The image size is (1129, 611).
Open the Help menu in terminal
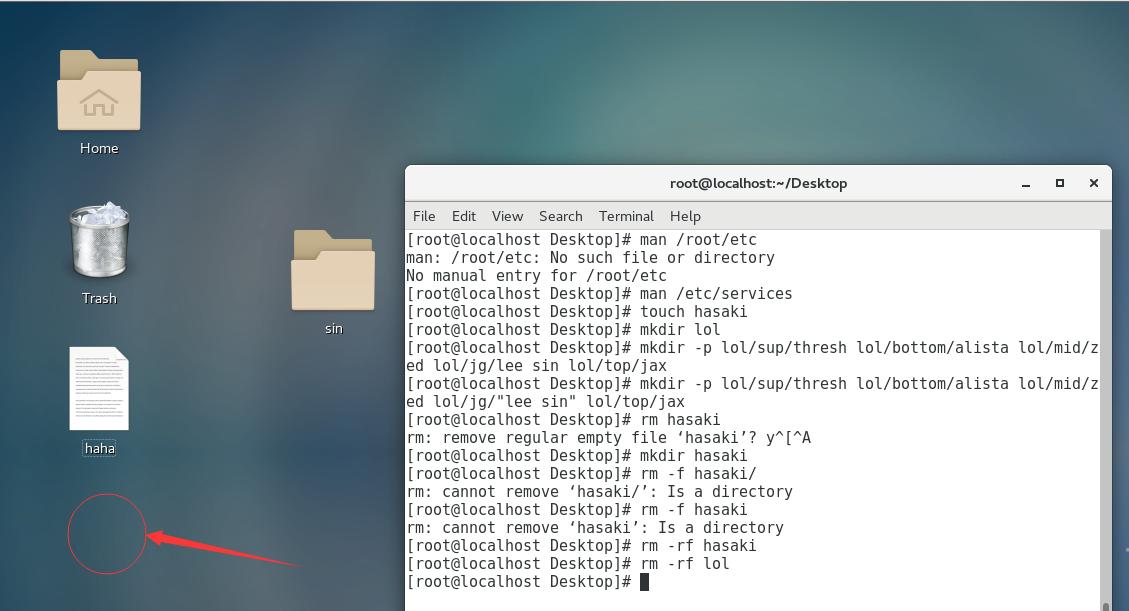(x=685, y=216)
